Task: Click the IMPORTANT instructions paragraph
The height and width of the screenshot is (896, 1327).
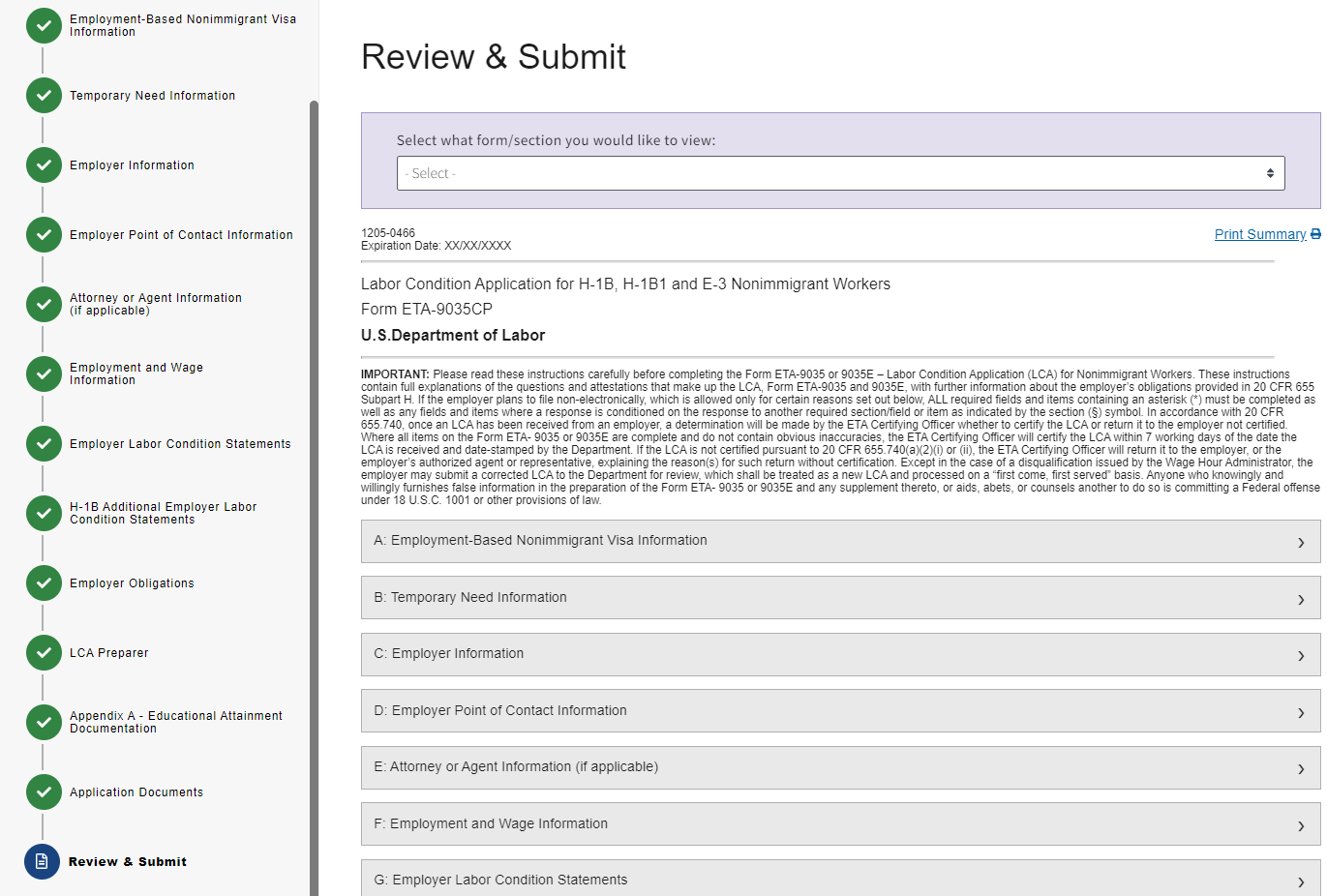Action: click(x=840, y=437)
